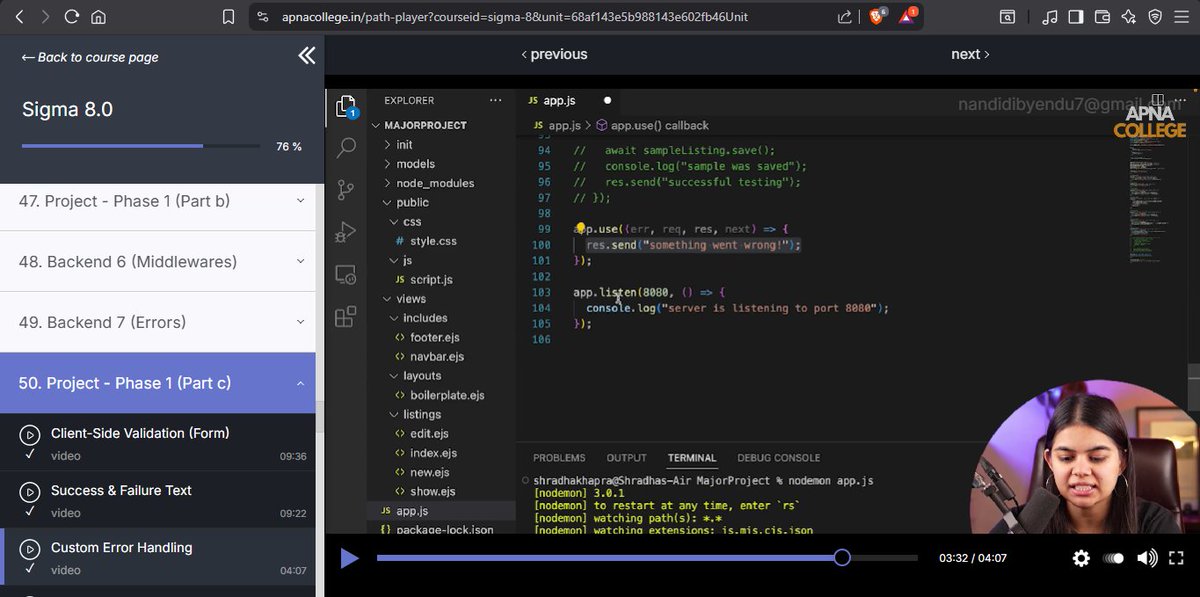Viewport: 1200px width, 597px height.
Task: Click the VS Code Run and Debug icon
Action: (346, 232)
